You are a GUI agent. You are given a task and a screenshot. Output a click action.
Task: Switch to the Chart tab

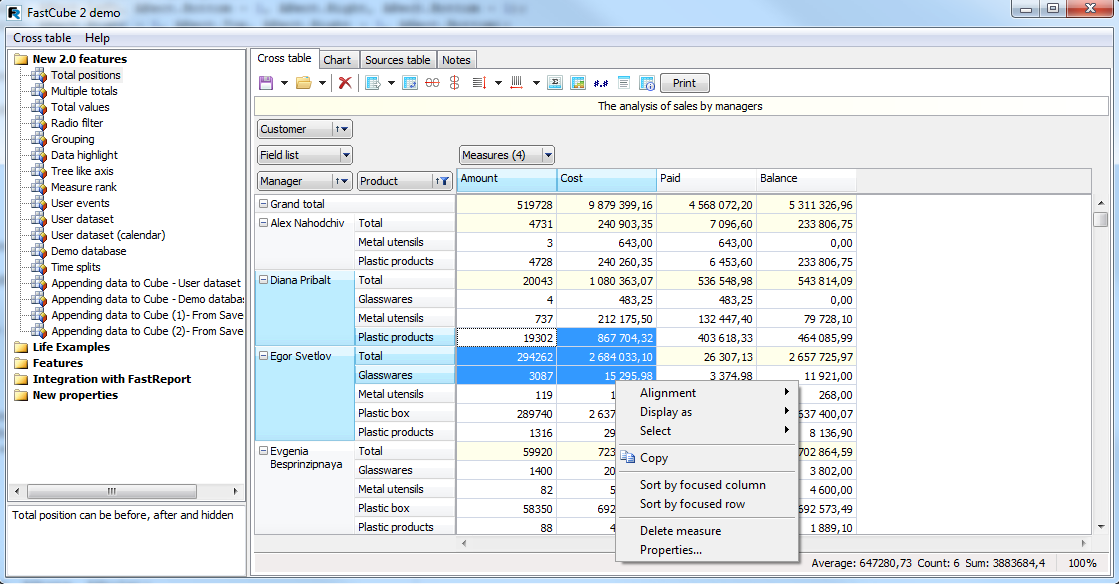click(337, 60)
